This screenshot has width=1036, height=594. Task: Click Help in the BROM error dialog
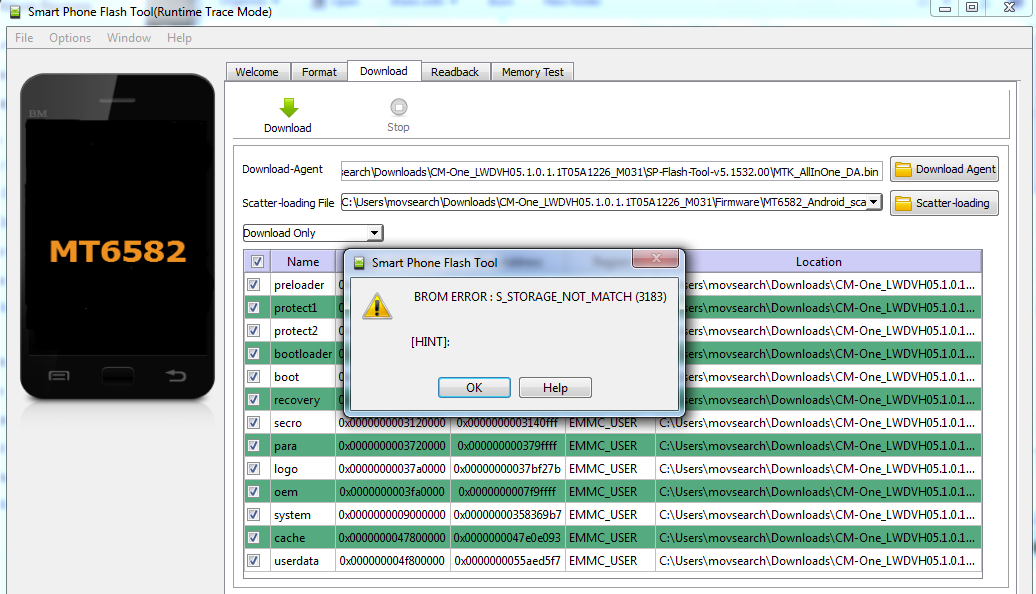coord(555,388)
